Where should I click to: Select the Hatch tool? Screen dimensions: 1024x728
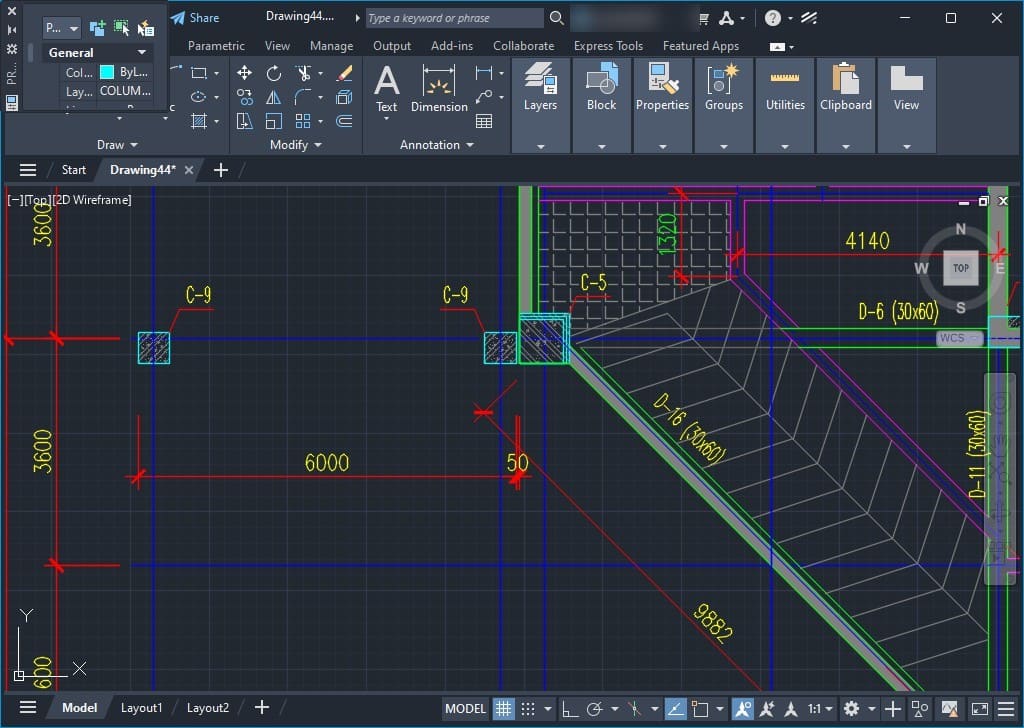199,121
